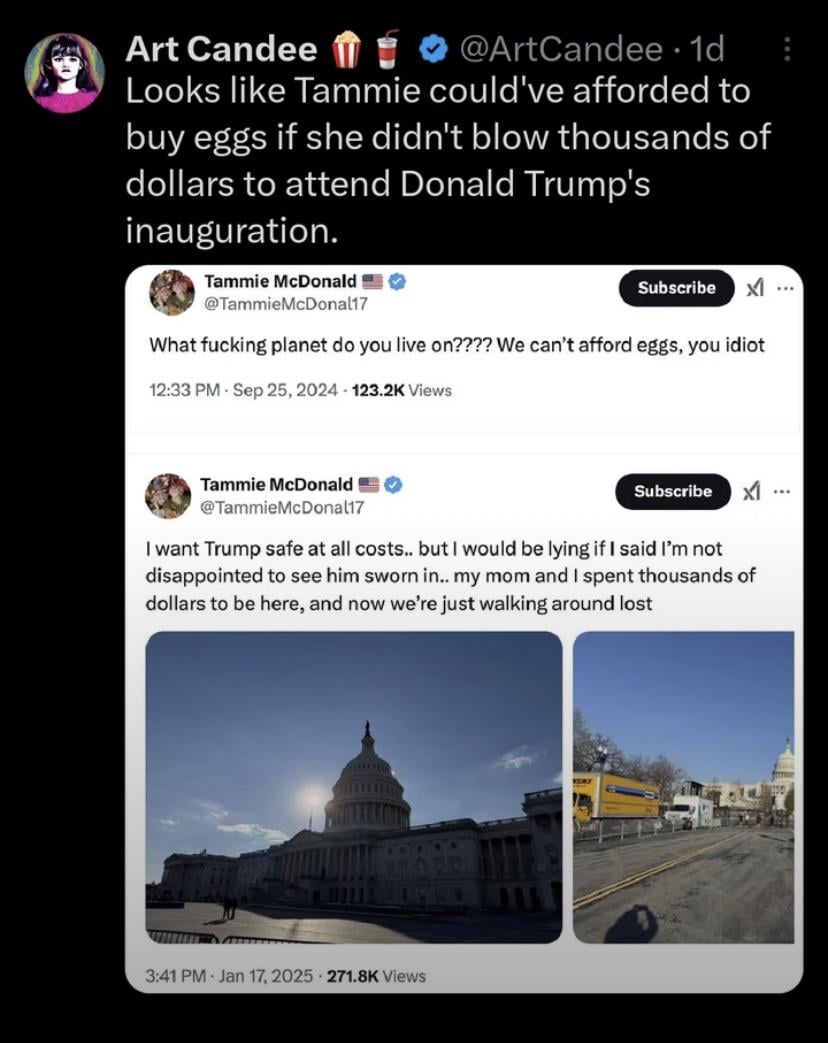Click the Art Candee display name
Screen dimensions: 828x1043
220,49
